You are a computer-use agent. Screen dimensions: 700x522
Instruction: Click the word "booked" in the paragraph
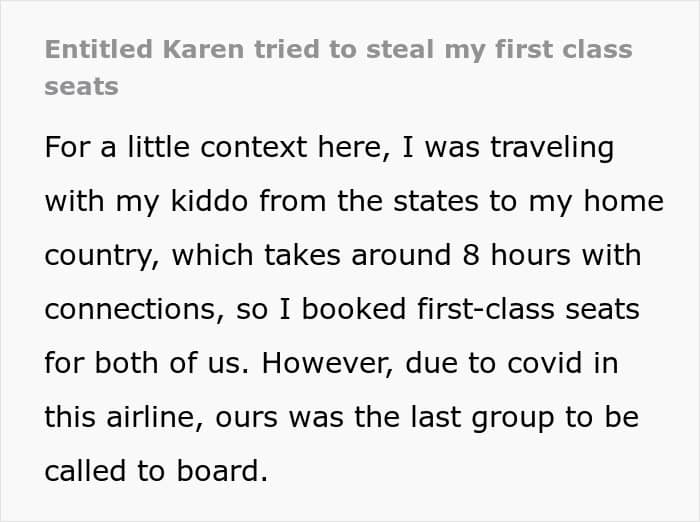click(353, 309)
